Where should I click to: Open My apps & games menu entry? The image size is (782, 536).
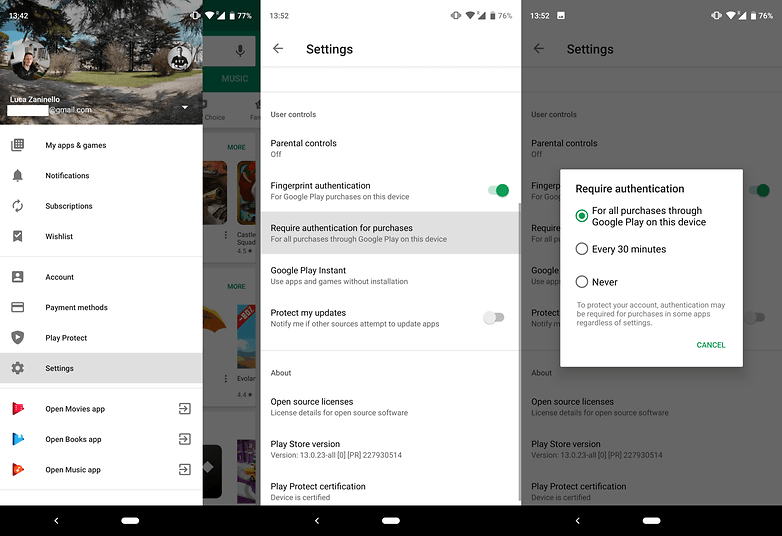coord(101,145)
